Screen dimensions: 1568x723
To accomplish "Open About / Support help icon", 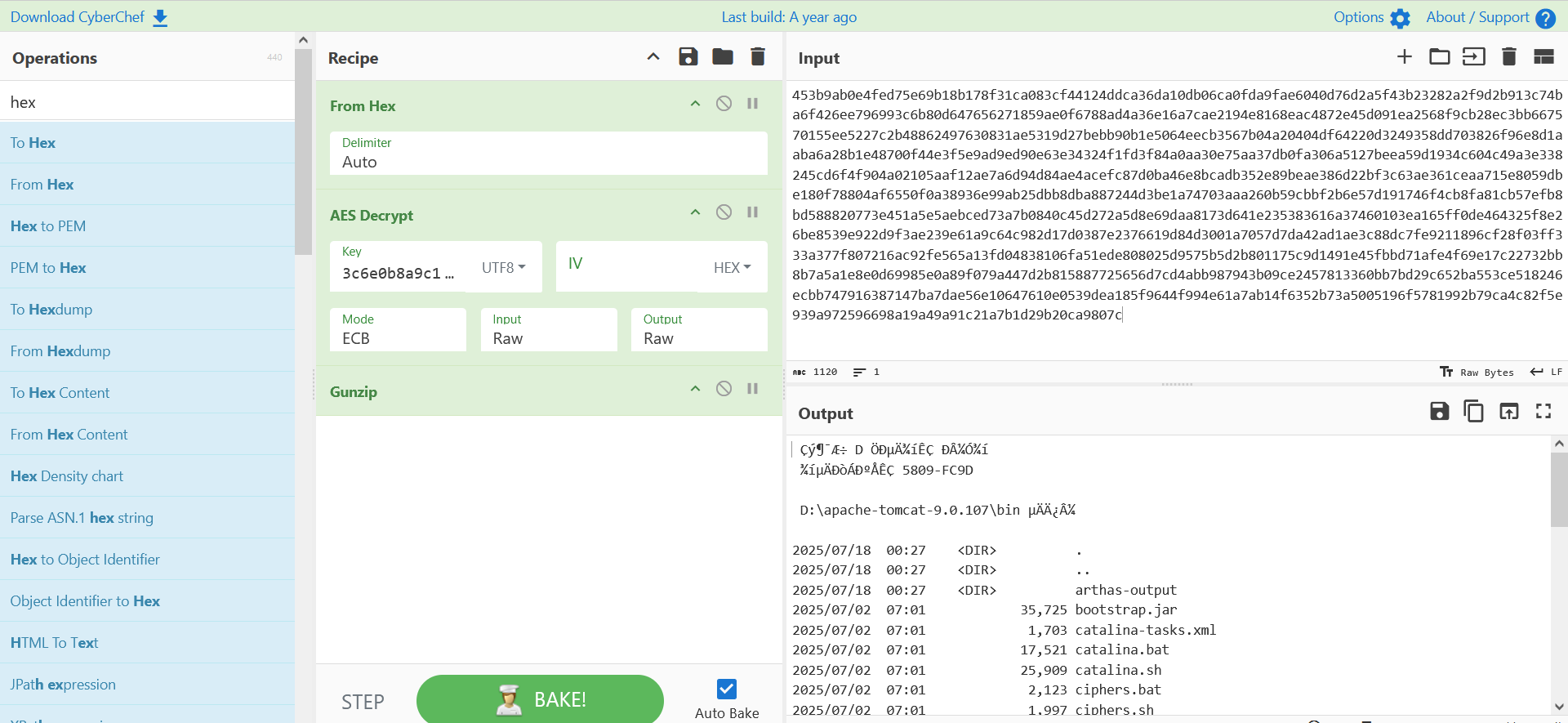I will [1545, 18].
